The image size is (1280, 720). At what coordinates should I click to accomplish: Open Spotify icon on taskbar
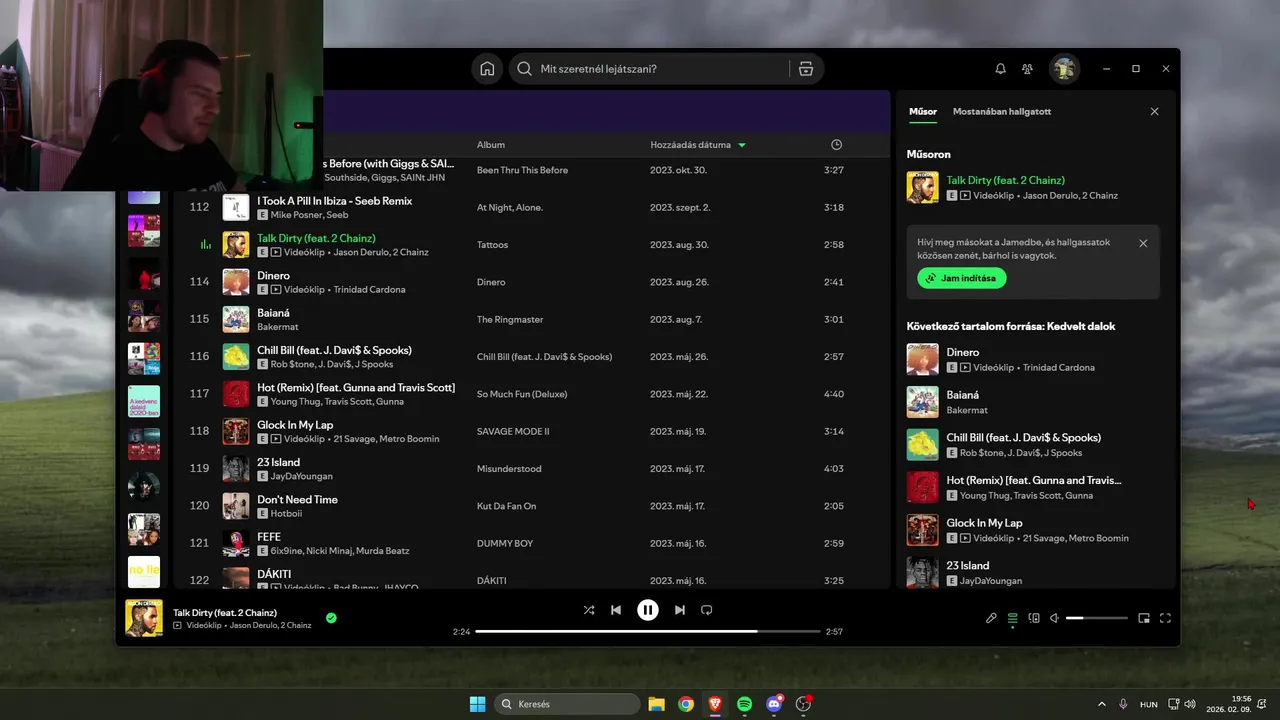click(745, 704)
